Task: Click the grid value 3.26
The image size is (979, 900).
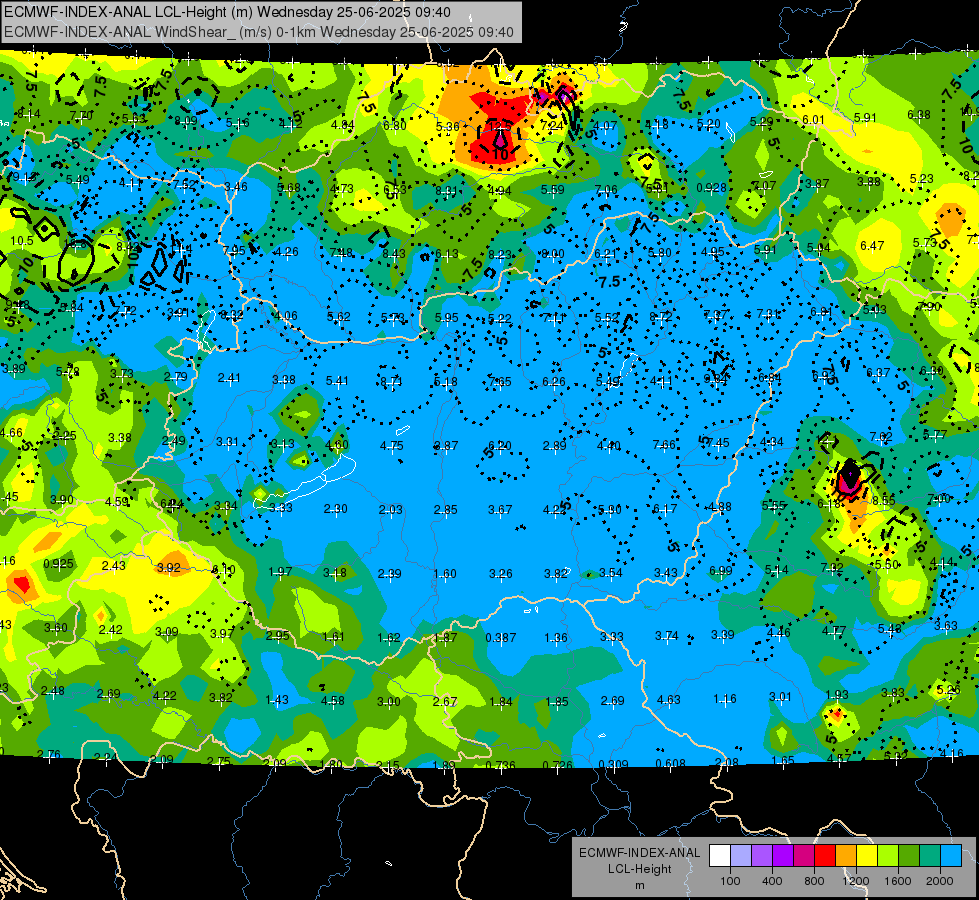Action: (500, 573)
